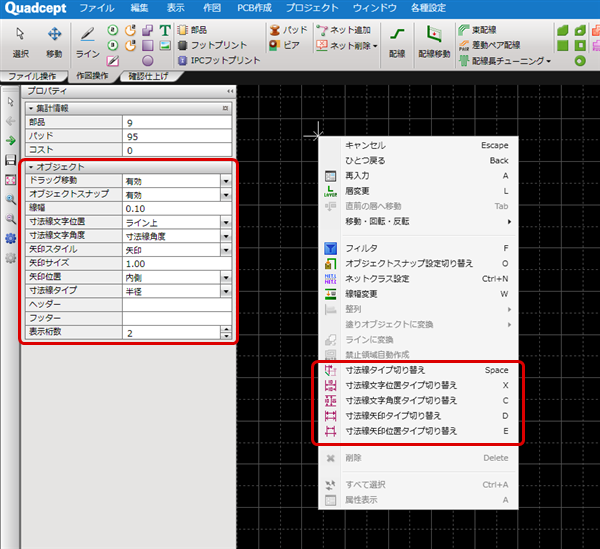This screenshot has height=549, width=600.
Task: Click the blue gear sidebar icon
Action: pyautogui.click(x=11, y=238)
